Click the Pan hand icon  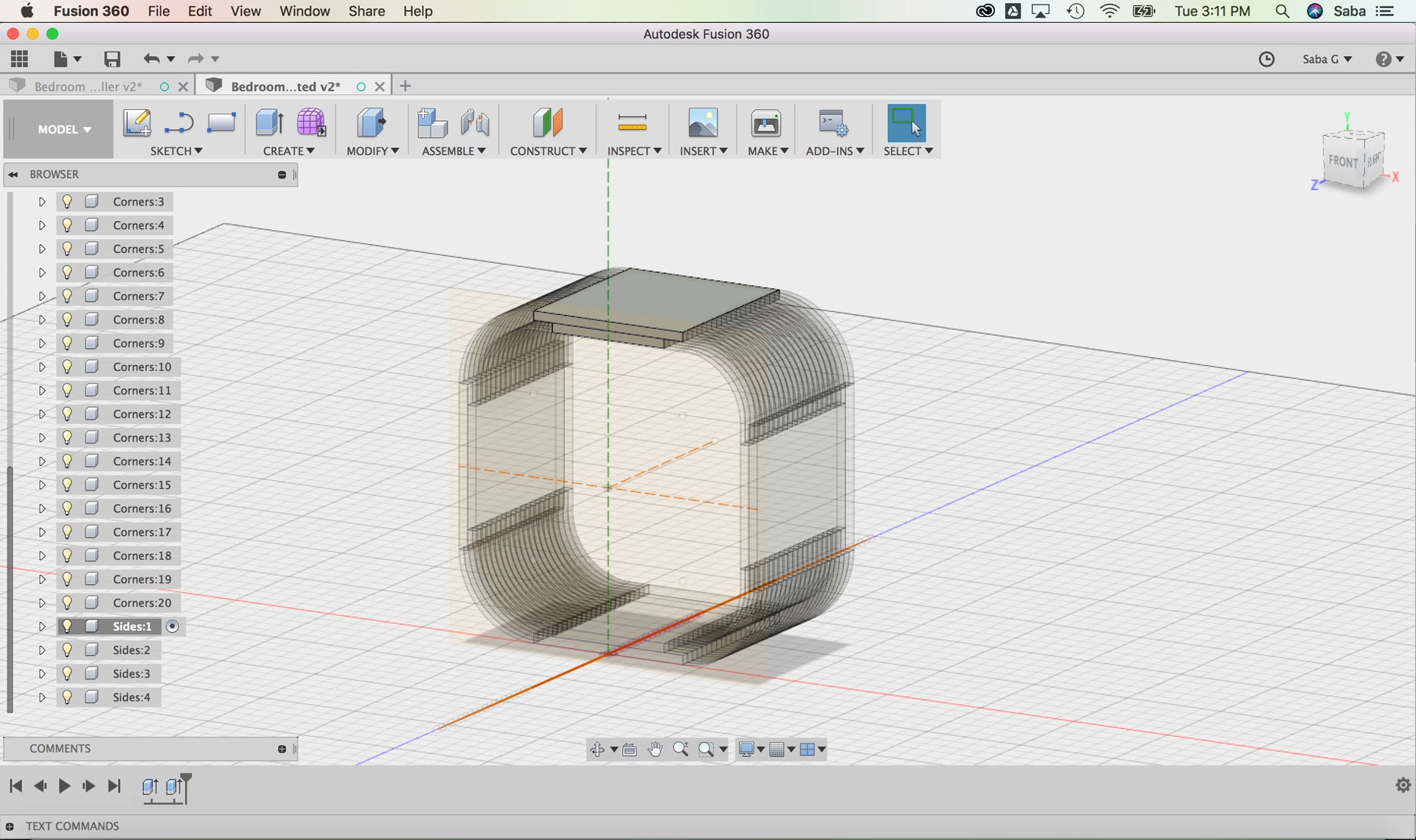pos(655,749)
